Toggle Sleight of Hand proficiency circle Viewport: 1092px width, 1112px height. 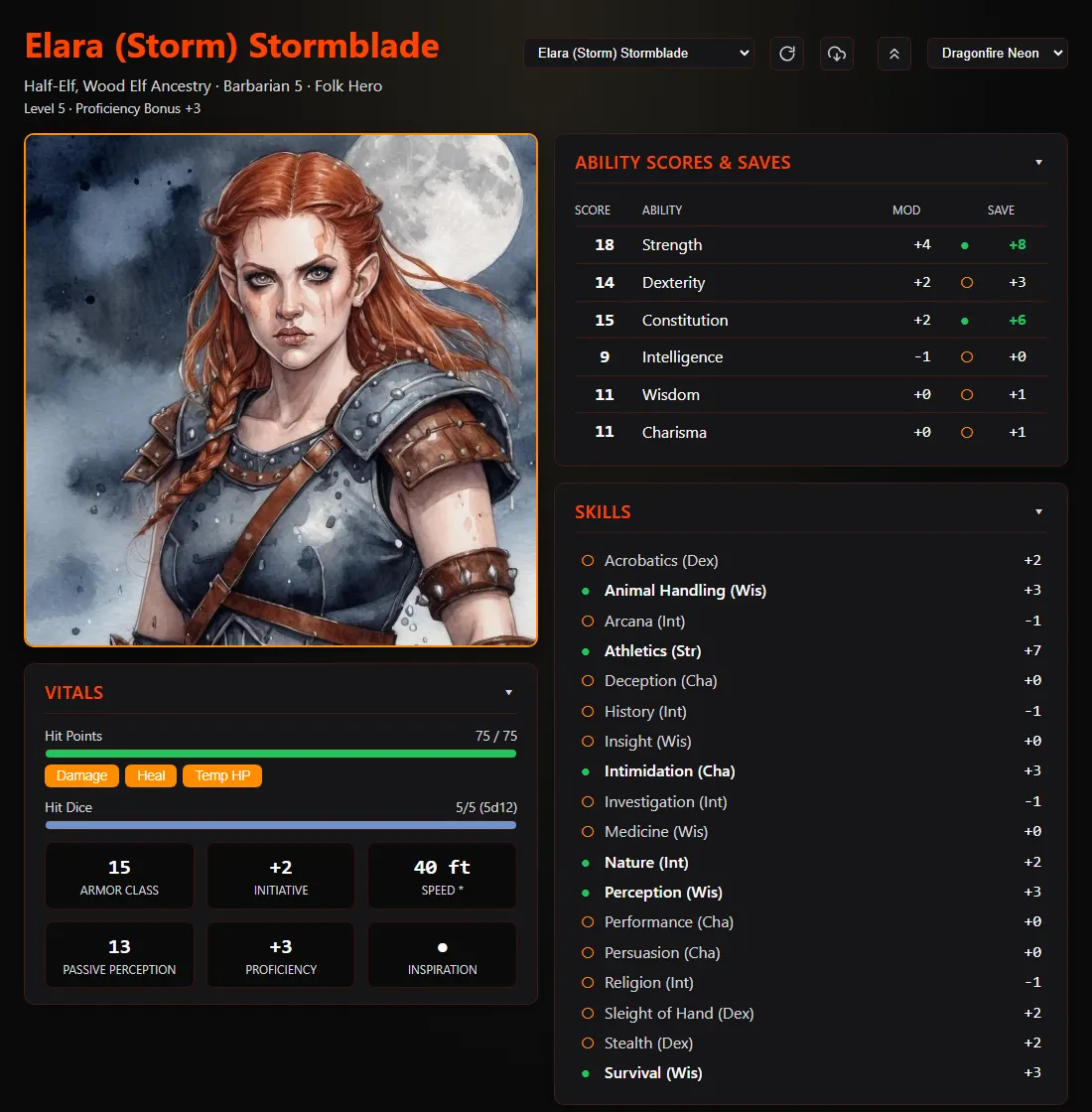coord(587,1014)
